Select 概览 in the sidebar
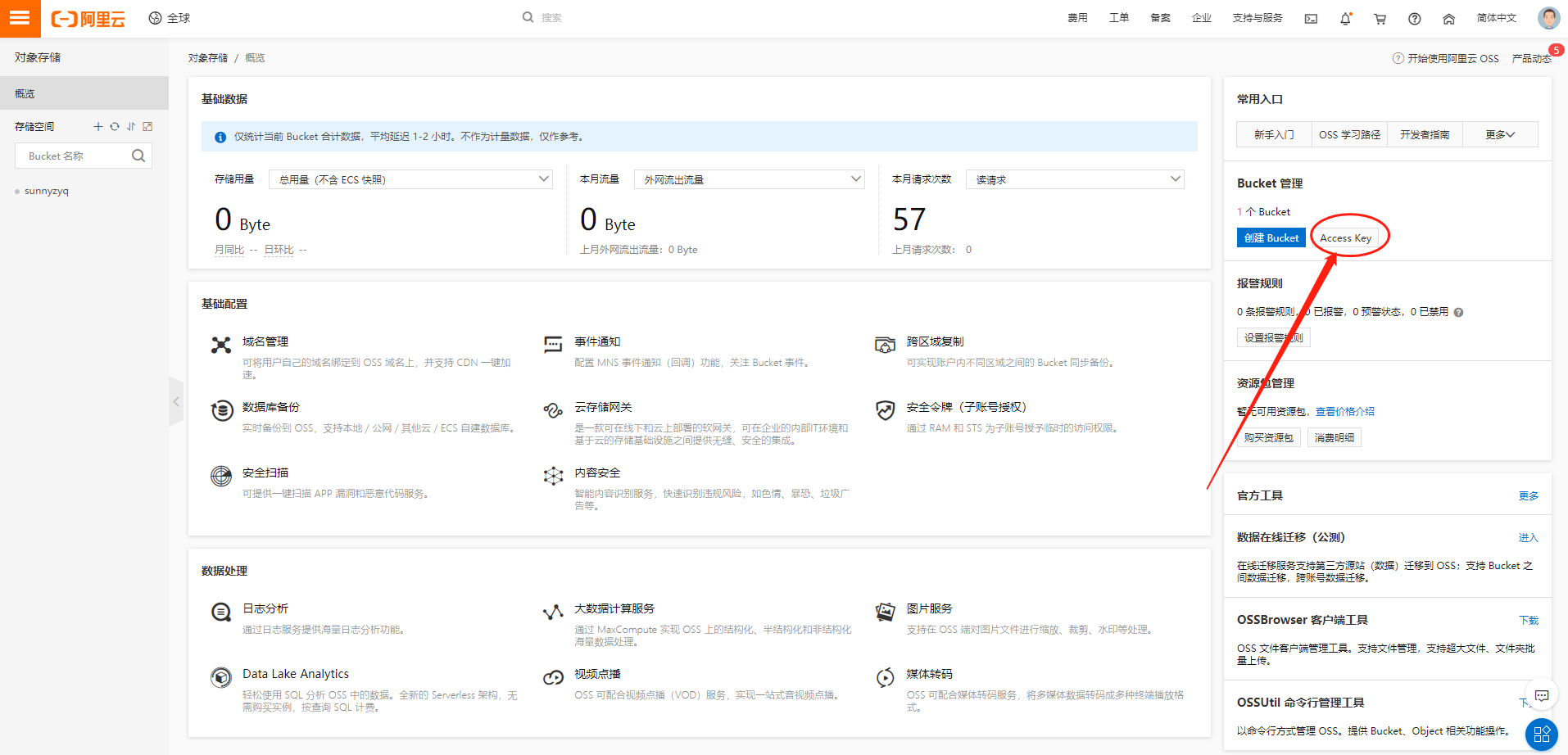Image resolution: width=1568 pixels, height=755 pixels. (84, 93)
